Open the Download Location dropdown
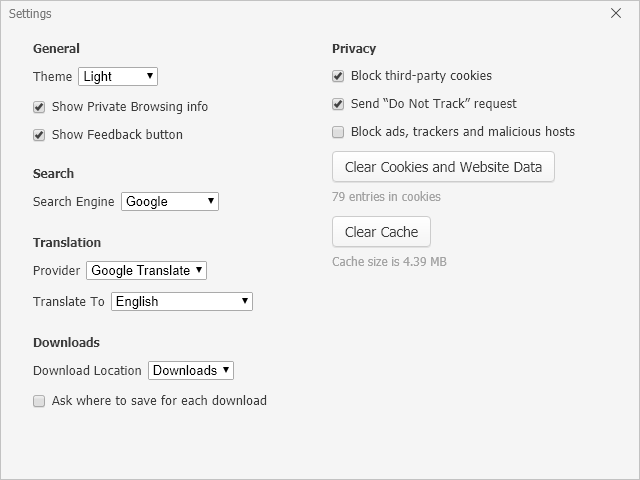The image size is (640, 480). point(190,370)
